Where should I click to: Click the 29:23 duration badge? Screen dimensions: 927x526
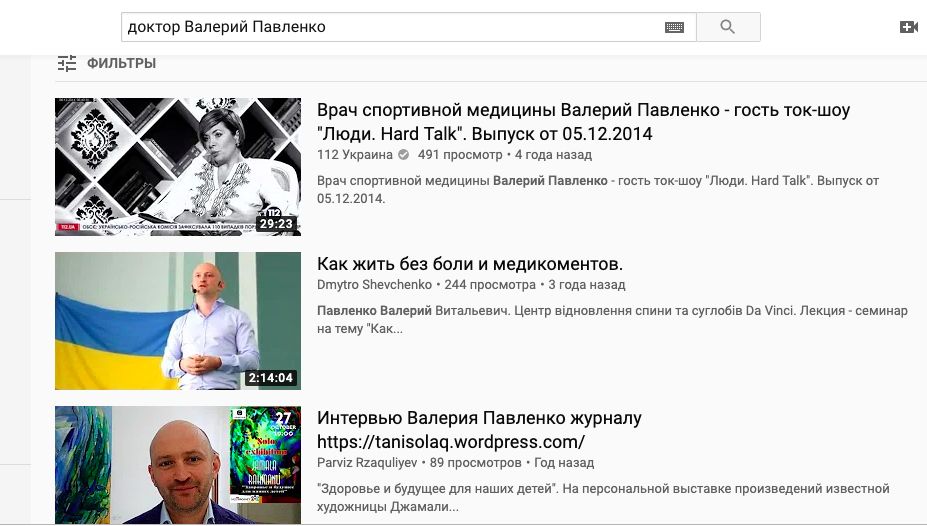(x=276, y=224)
